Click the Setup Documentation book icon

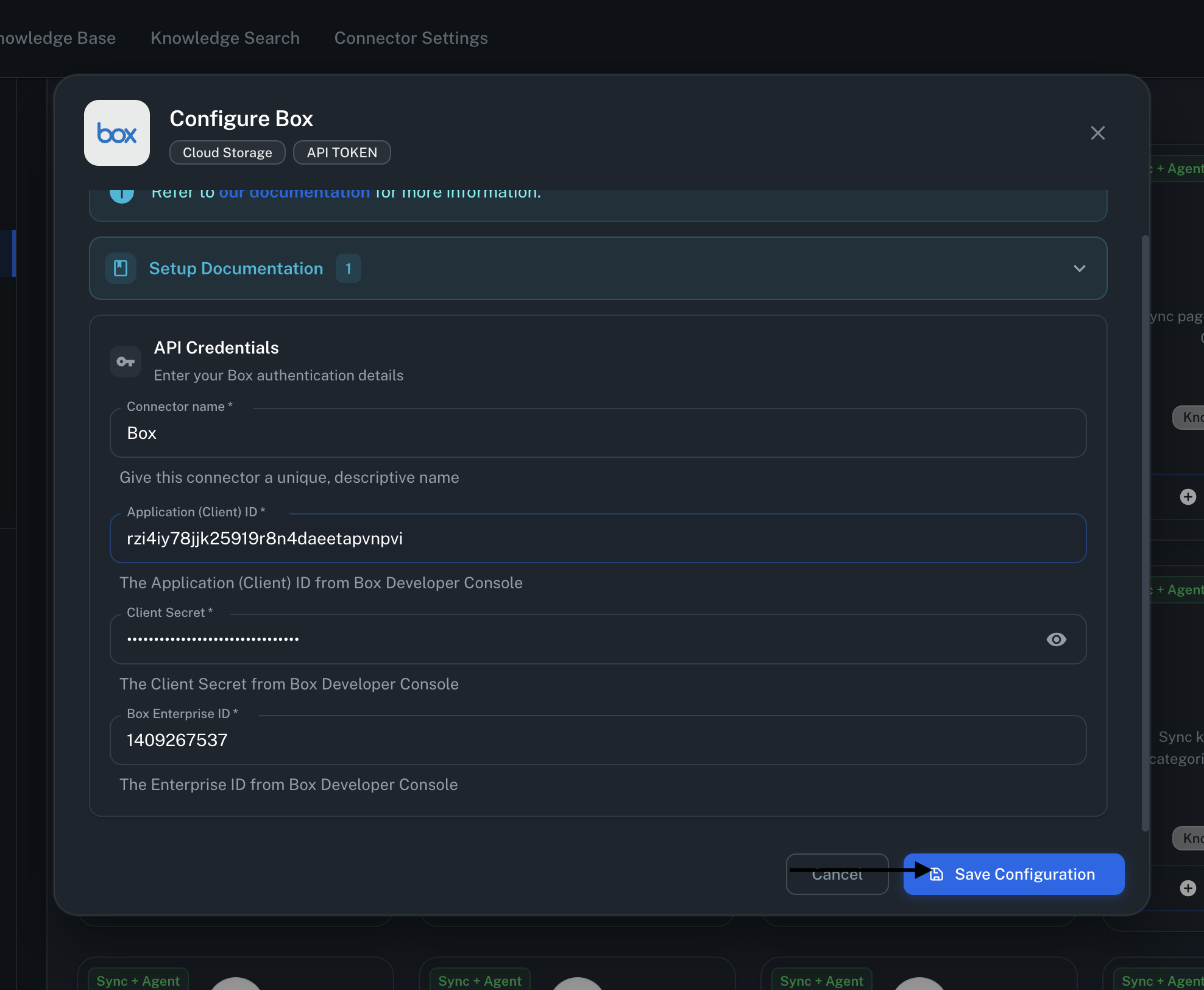coord(121,268)
